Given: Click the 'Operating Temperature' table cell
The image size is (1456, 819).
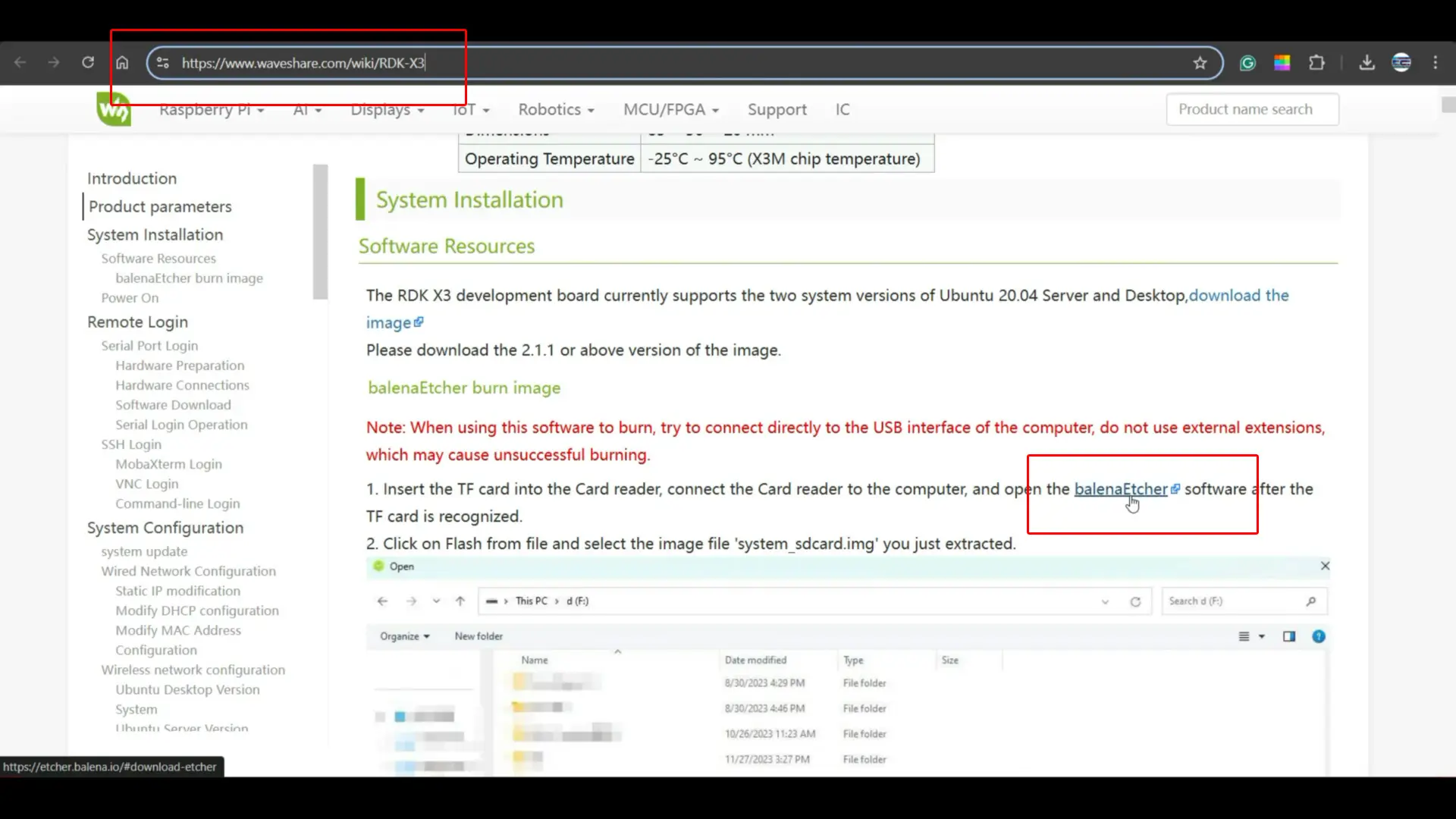Looking at the screenshot, I should [x=549, y=158].
